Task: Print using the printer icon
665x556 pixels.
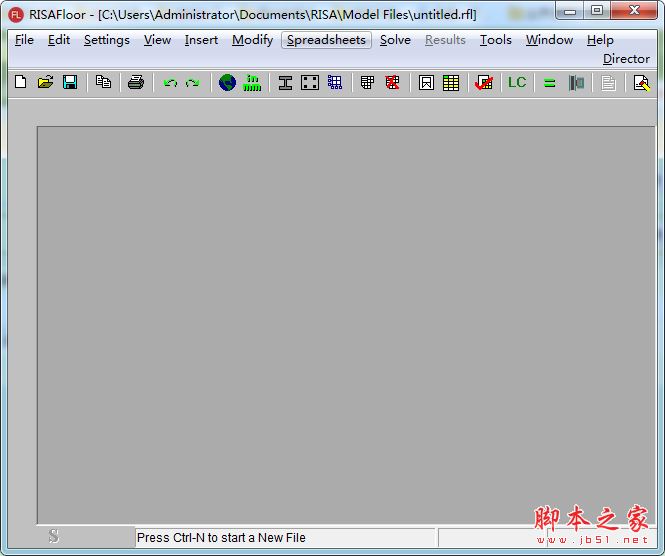Action: [x=136, y=82]
